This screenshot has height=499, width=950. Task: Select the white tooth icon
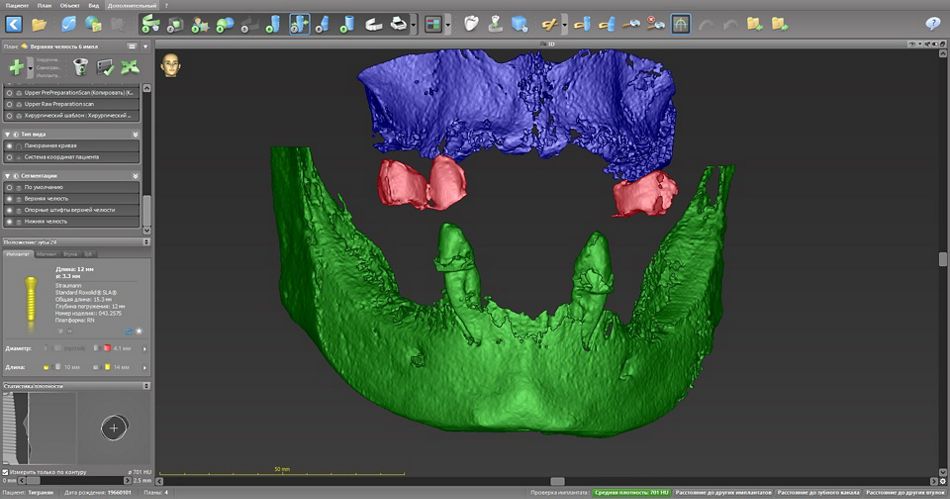click(471, 24)
